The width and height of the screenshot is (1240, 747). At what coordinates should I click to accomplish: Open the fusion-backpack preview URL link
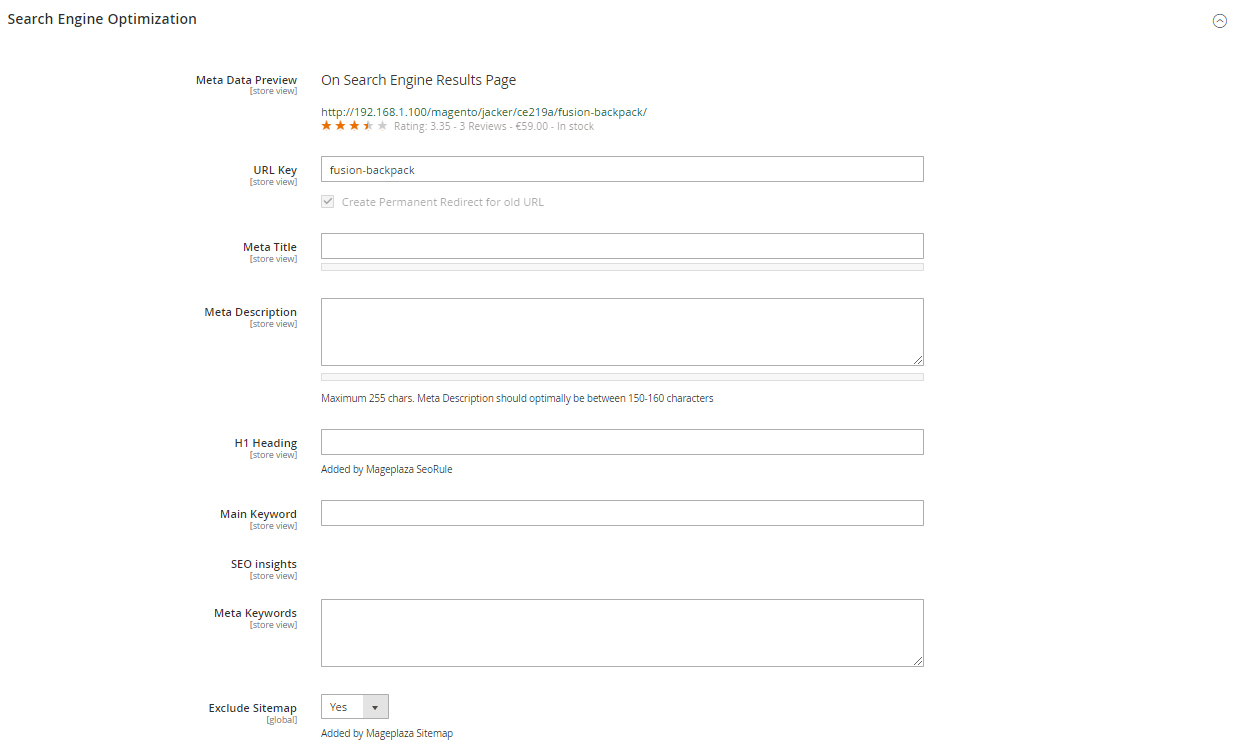click(484, 112)
